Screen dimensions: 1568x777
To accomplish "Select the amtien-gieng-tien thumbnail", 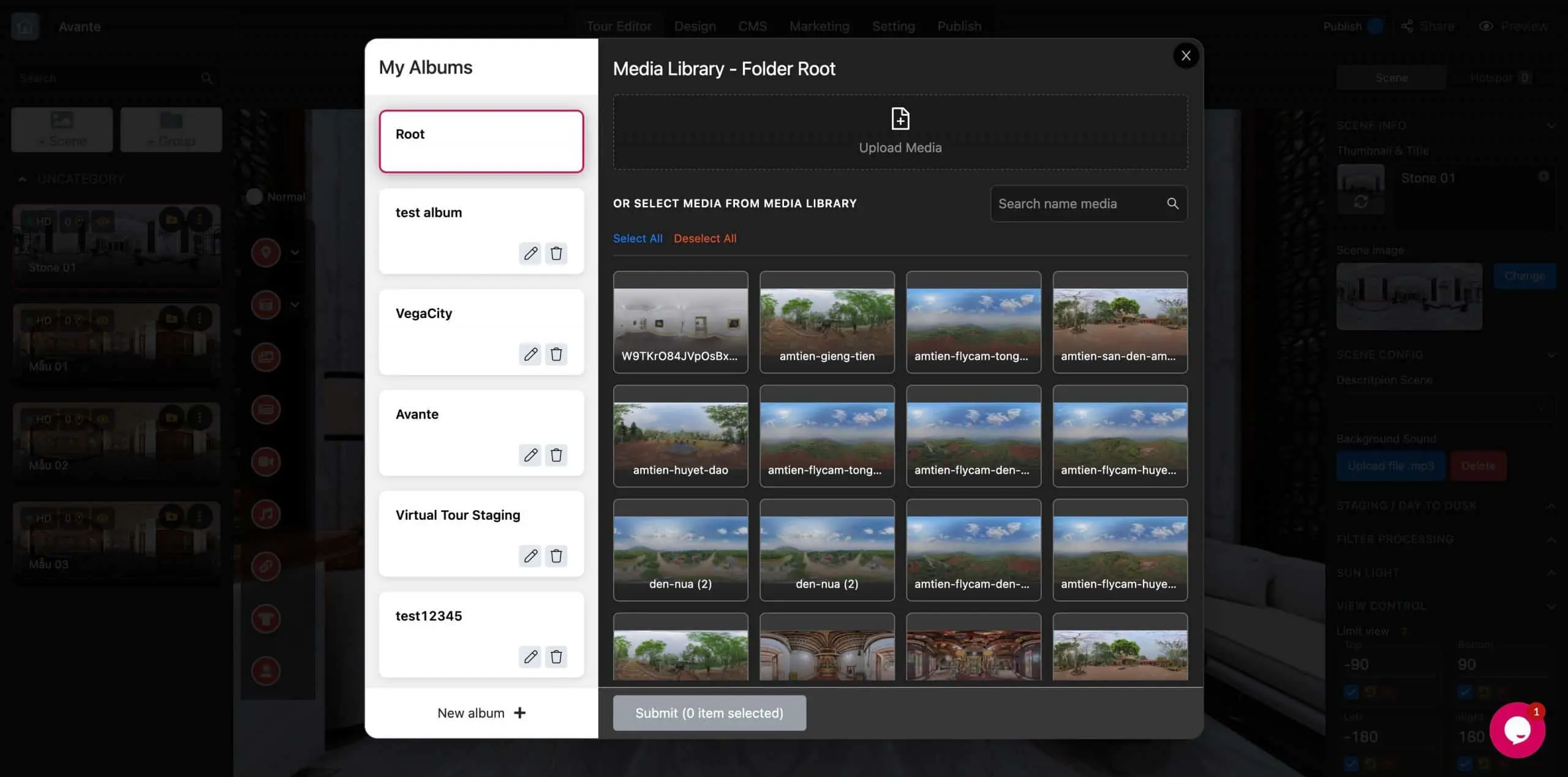I will [x=827, y=322].
